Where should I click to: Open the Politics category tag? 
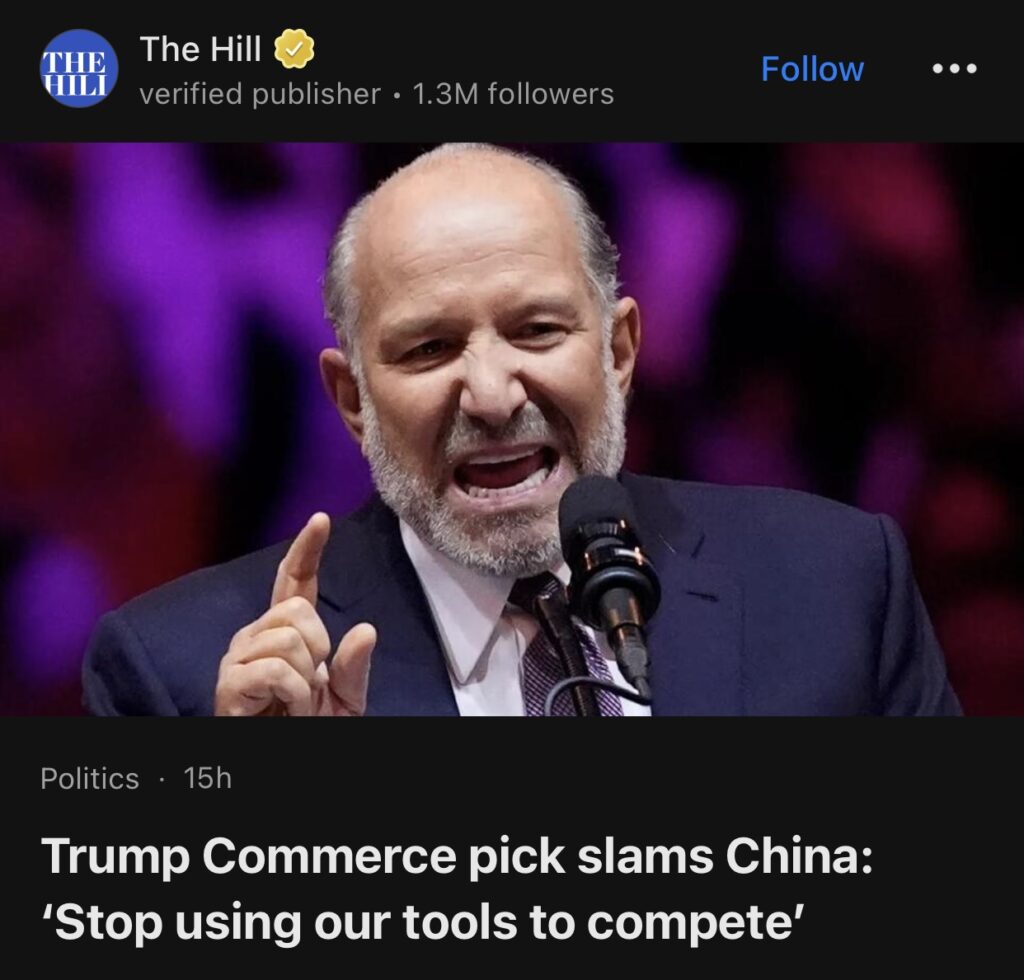[89, 778]
